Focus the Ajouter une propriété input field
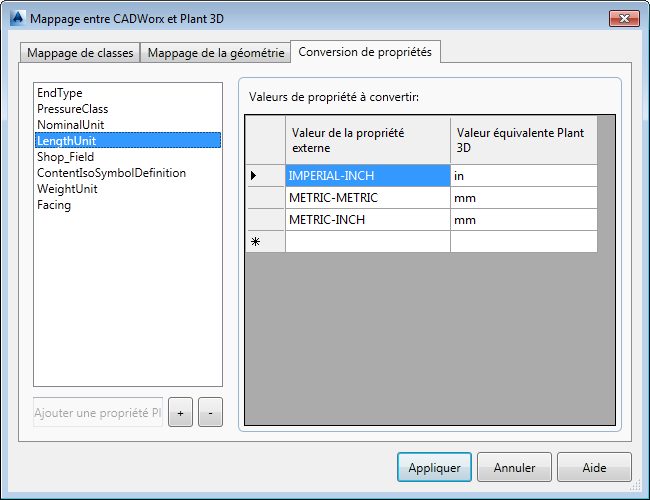Image resolution: width=650 pixels, height=500 pixels. pos(98,412)
